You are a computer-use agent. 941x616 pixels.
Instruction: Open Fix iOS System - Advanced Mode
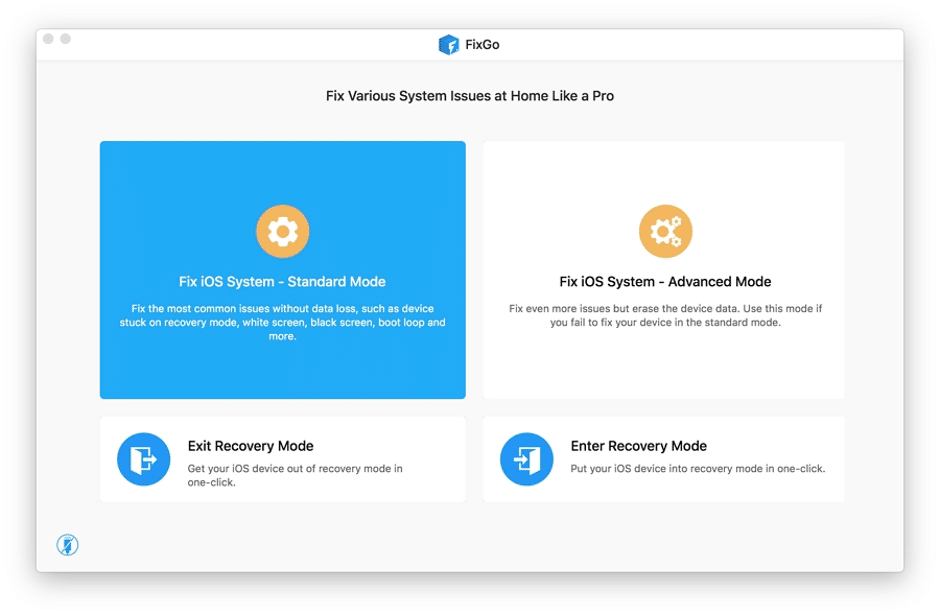pos(665,270)
